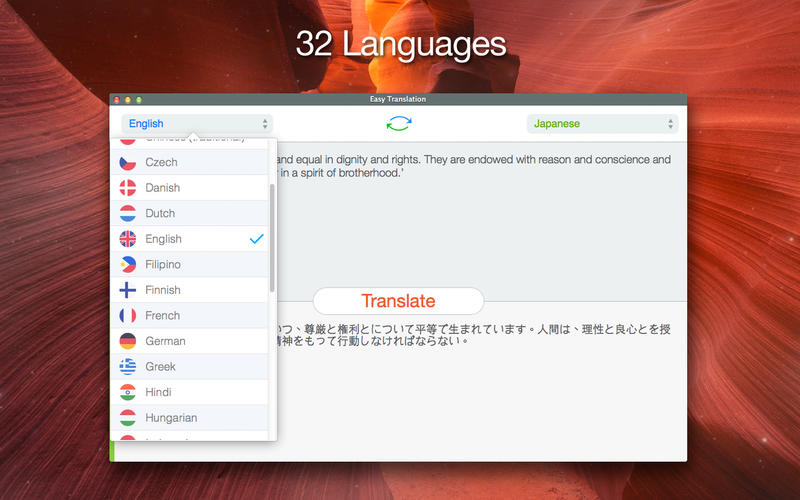Click the Japanese translation output text
The height and width of the screenshot is (500, 800).
(472, 335)
